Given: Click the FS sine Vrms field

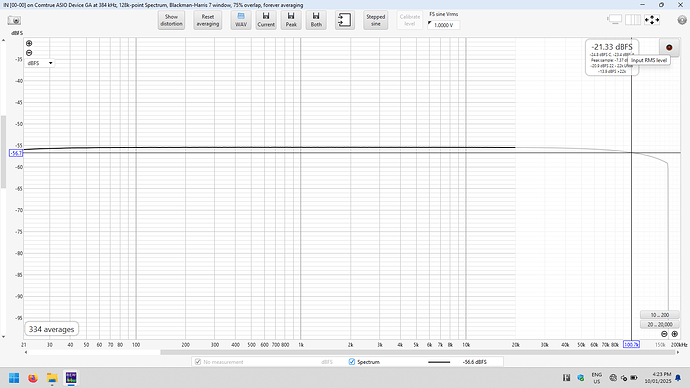Looking at the screenshot, I should 444,25.
